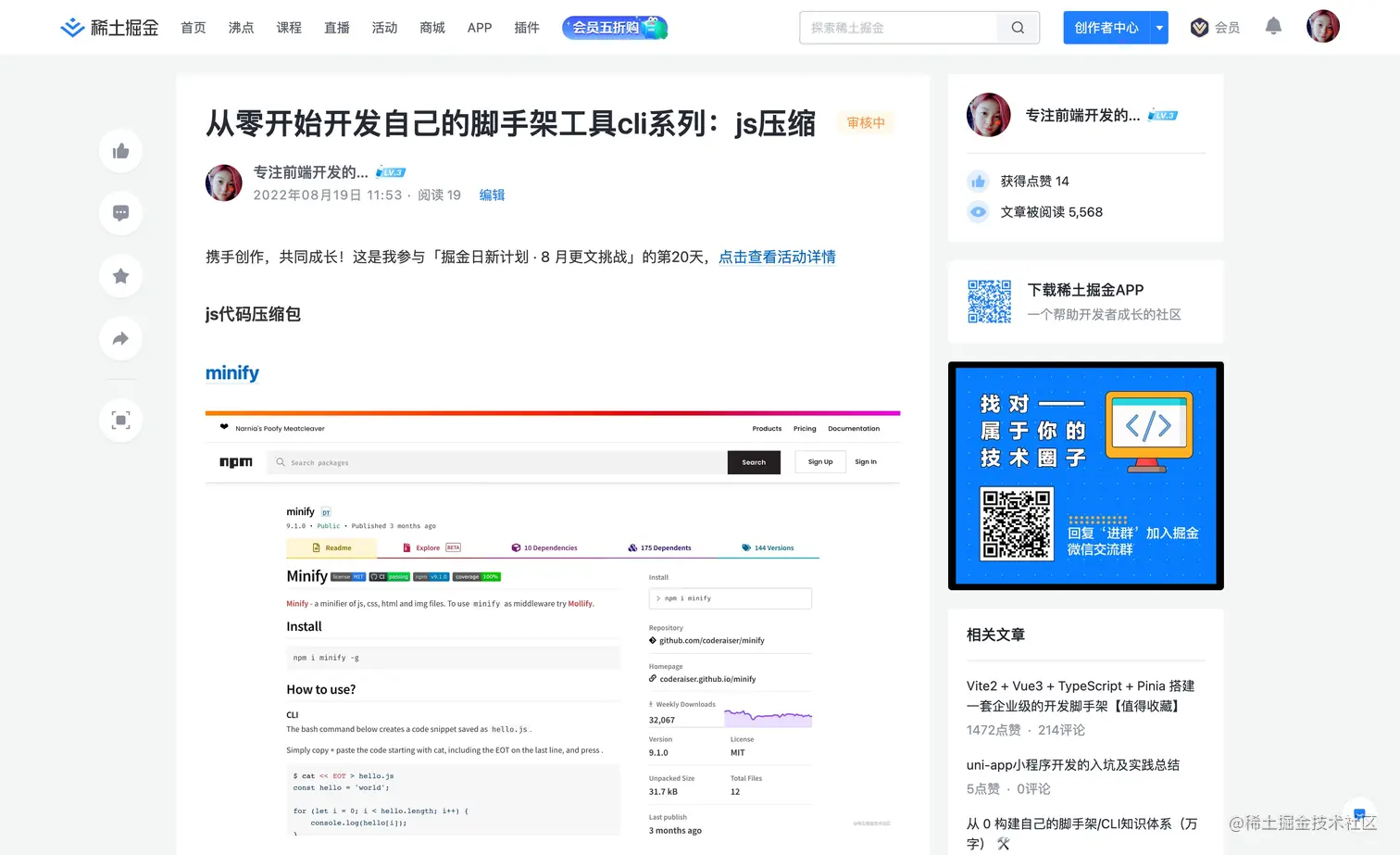Click the author avatar beside the article date
The width and height of the screenshot is (1400, 855).
224,182
